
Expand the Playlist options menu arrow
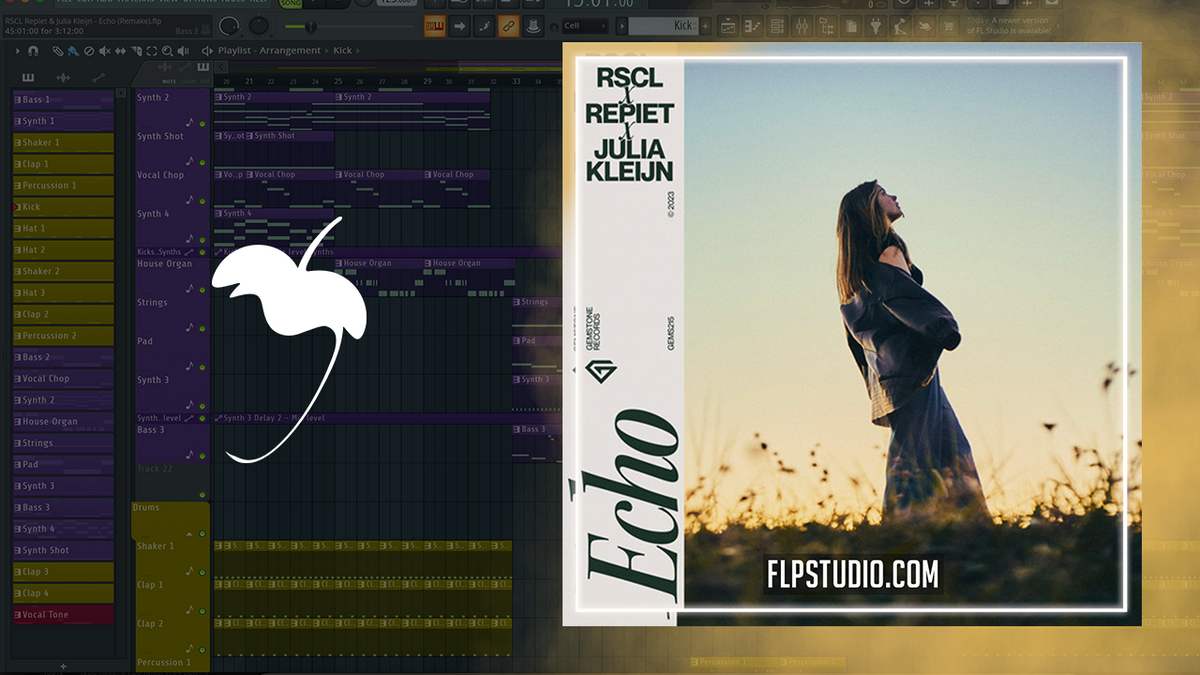18,50
